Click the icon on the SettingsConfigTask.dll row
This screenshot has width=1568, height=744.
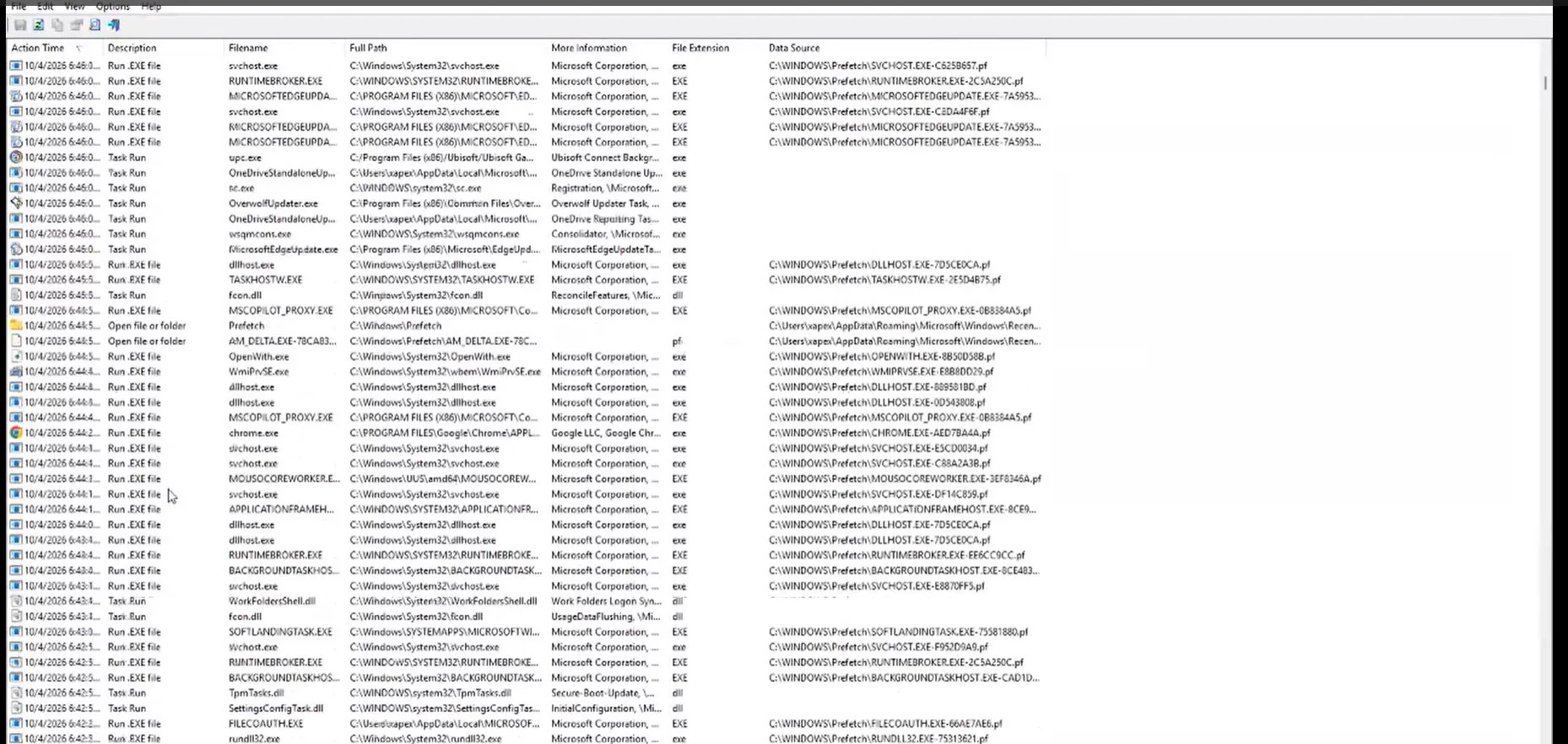coord(16,708)
